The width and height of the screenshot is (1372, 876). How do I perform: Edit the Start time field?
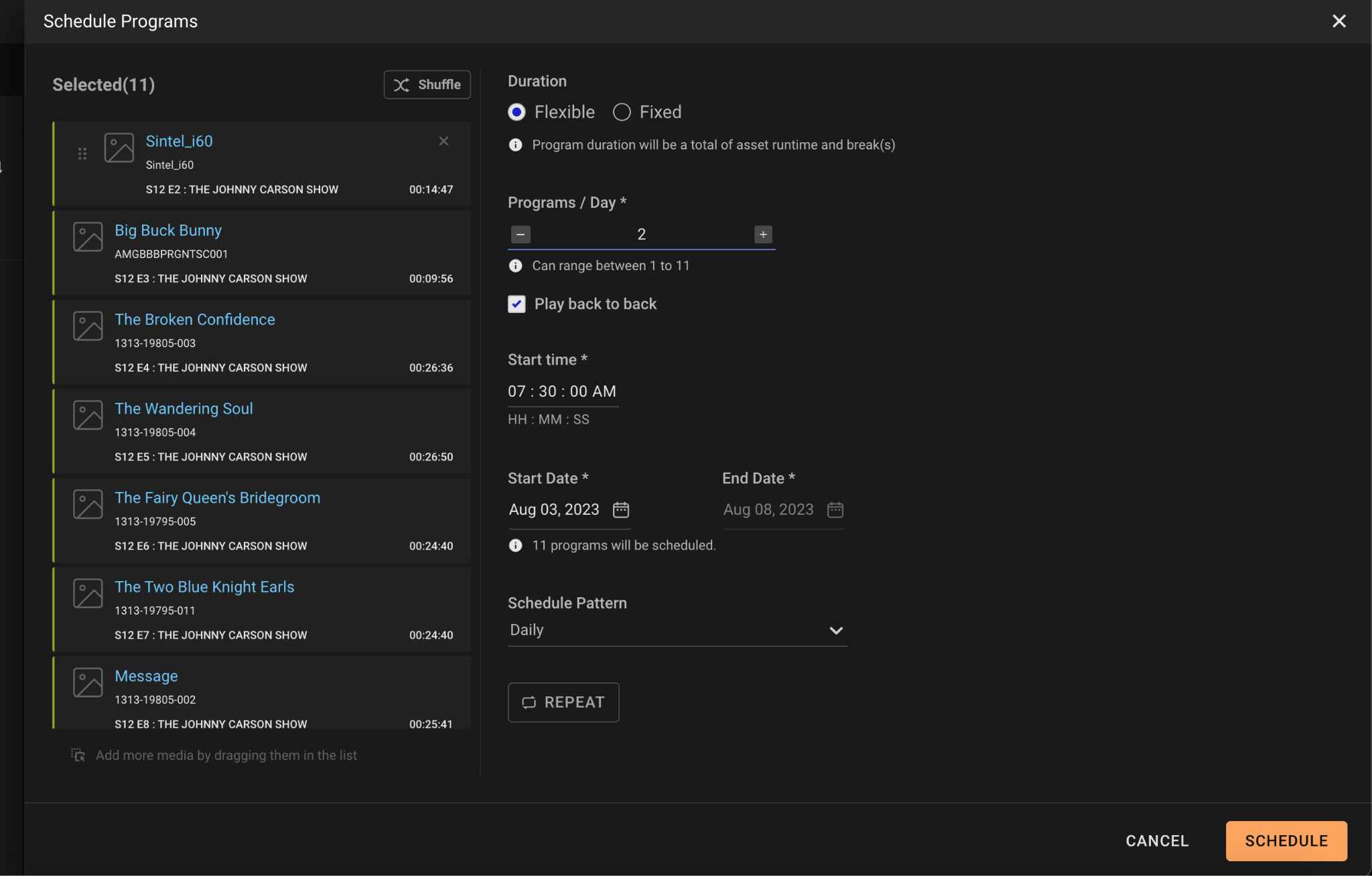tap(561, 391)
